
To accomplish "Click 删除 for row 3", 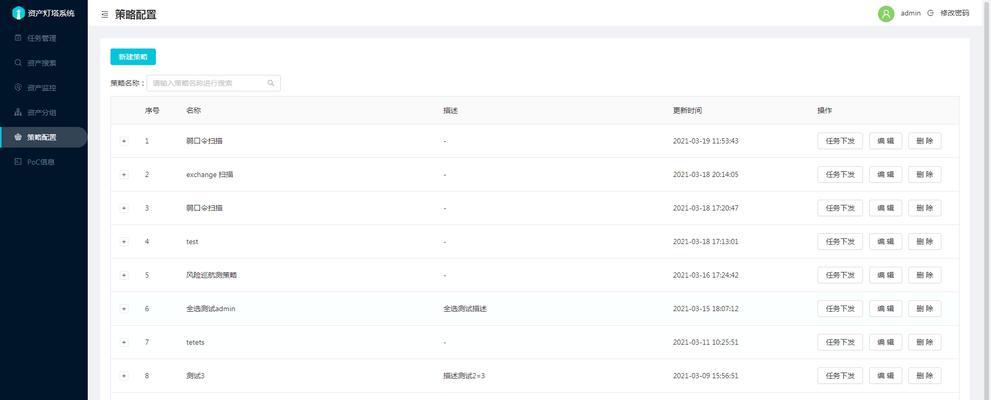I will click(925, 208).
